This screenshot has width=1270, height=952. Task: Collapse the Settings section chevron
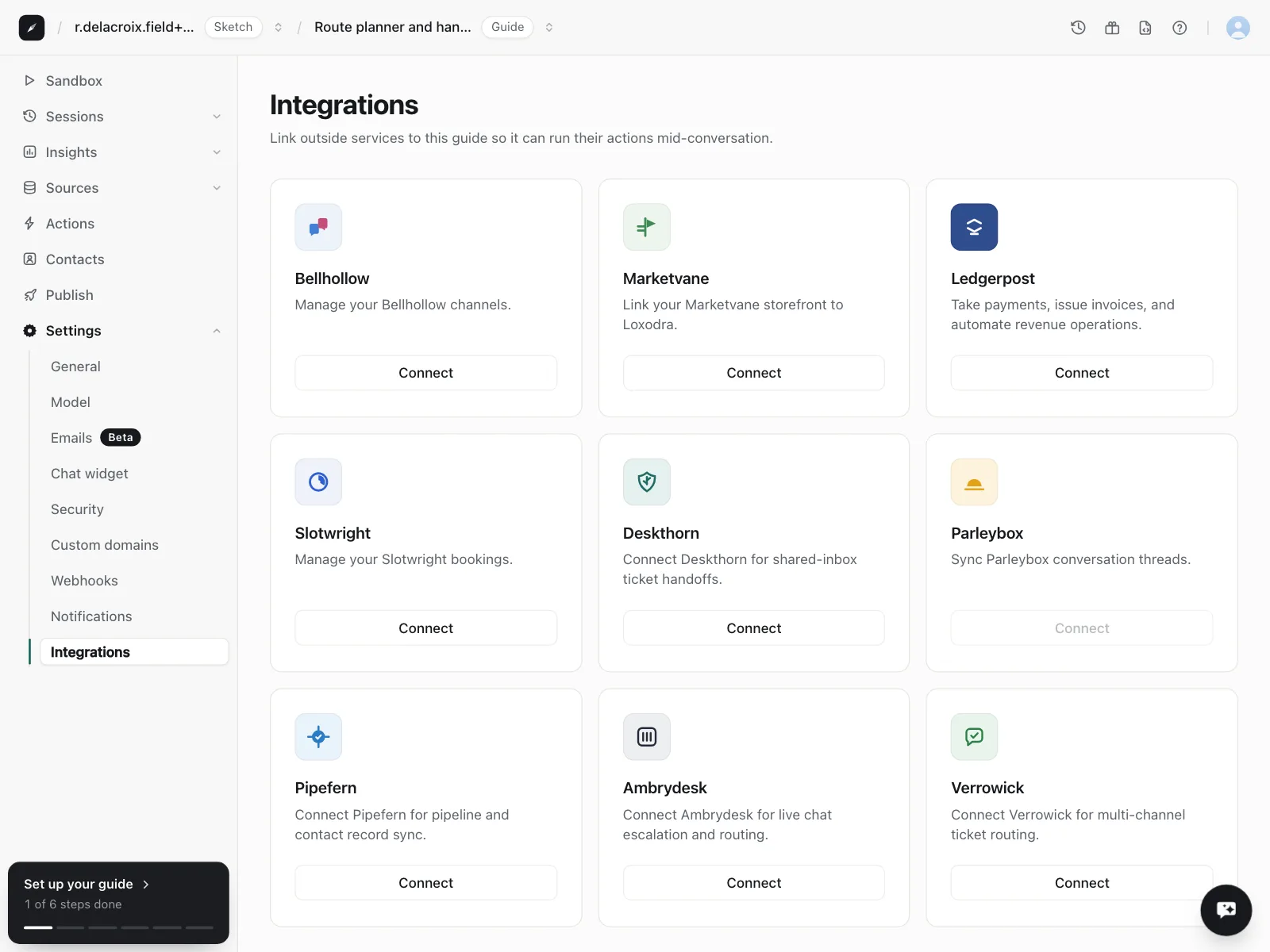pyautogui.click(x=217, y=331)
